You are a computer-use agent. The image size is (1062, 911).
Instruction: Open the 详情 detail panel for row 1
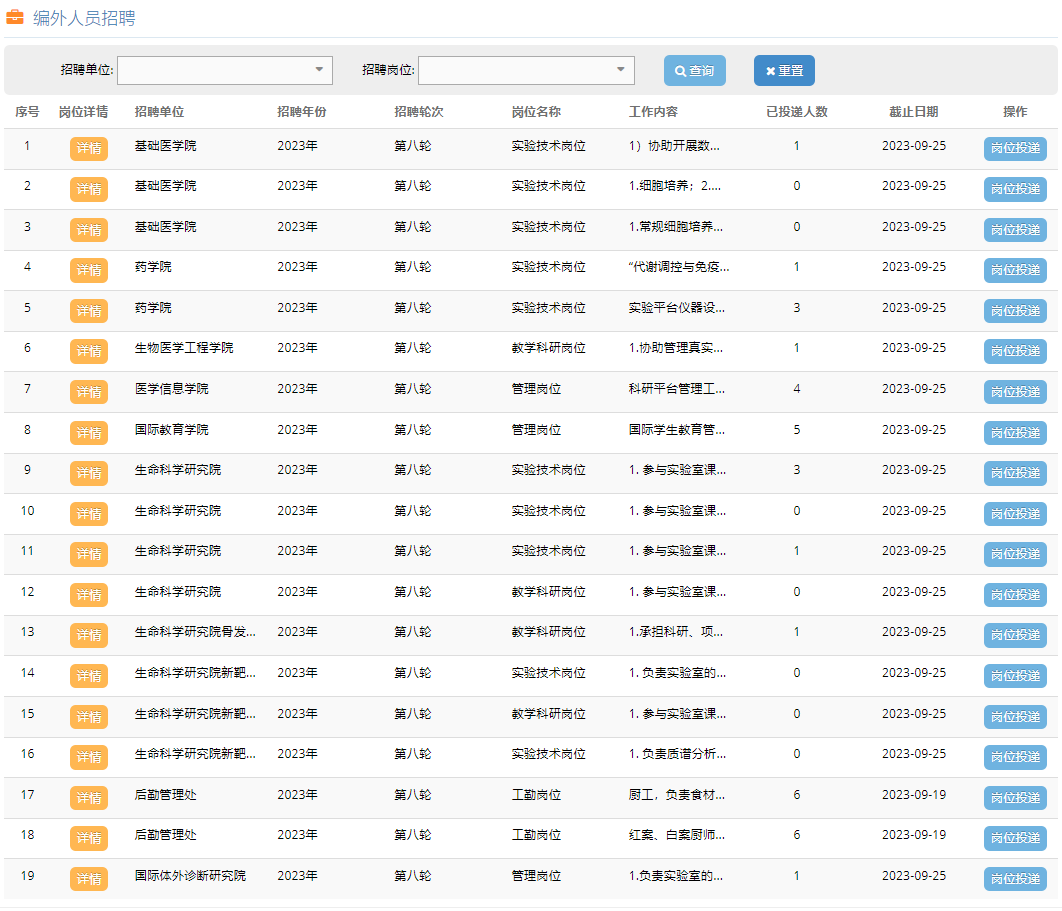click(x=86, y=148)
